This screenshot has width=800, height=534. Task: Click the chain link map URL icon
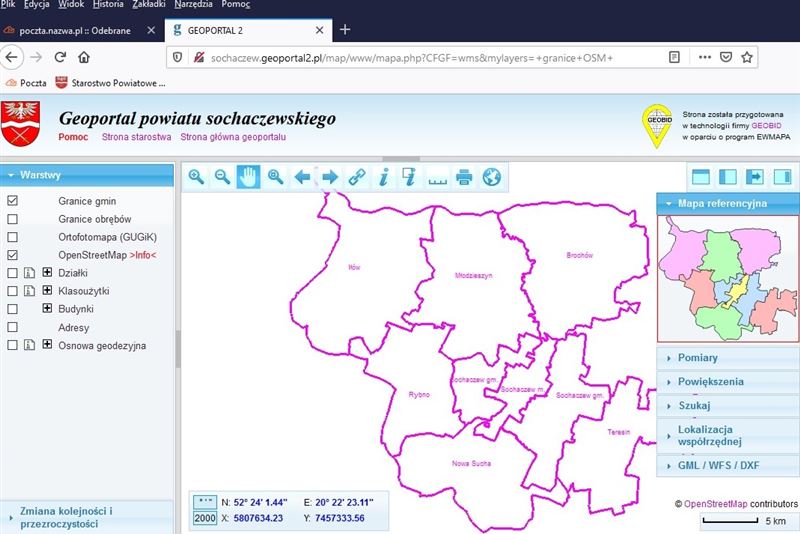[x=356, y=177]
